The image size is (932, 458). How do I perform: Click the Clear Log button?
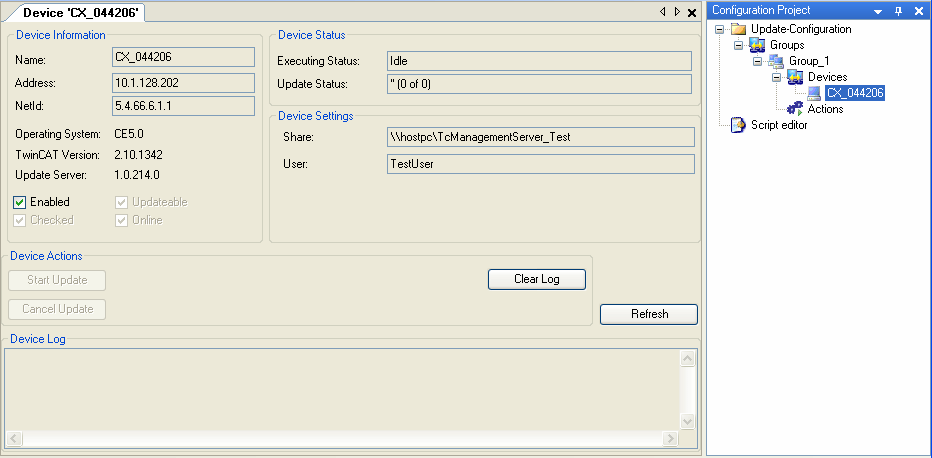coord(537,279)
